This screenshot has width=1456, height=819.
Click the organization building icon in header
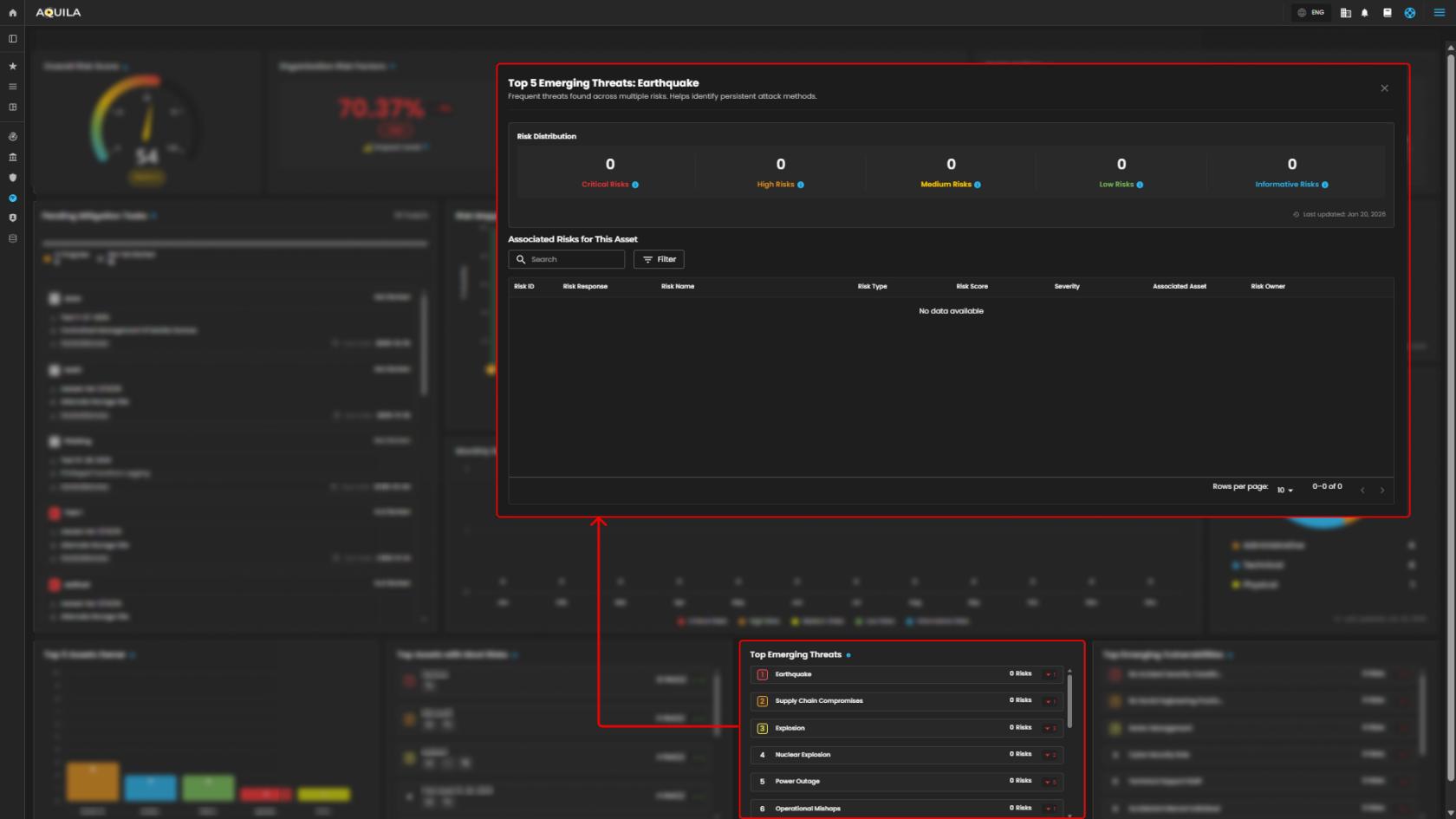tap(1345, 13)
